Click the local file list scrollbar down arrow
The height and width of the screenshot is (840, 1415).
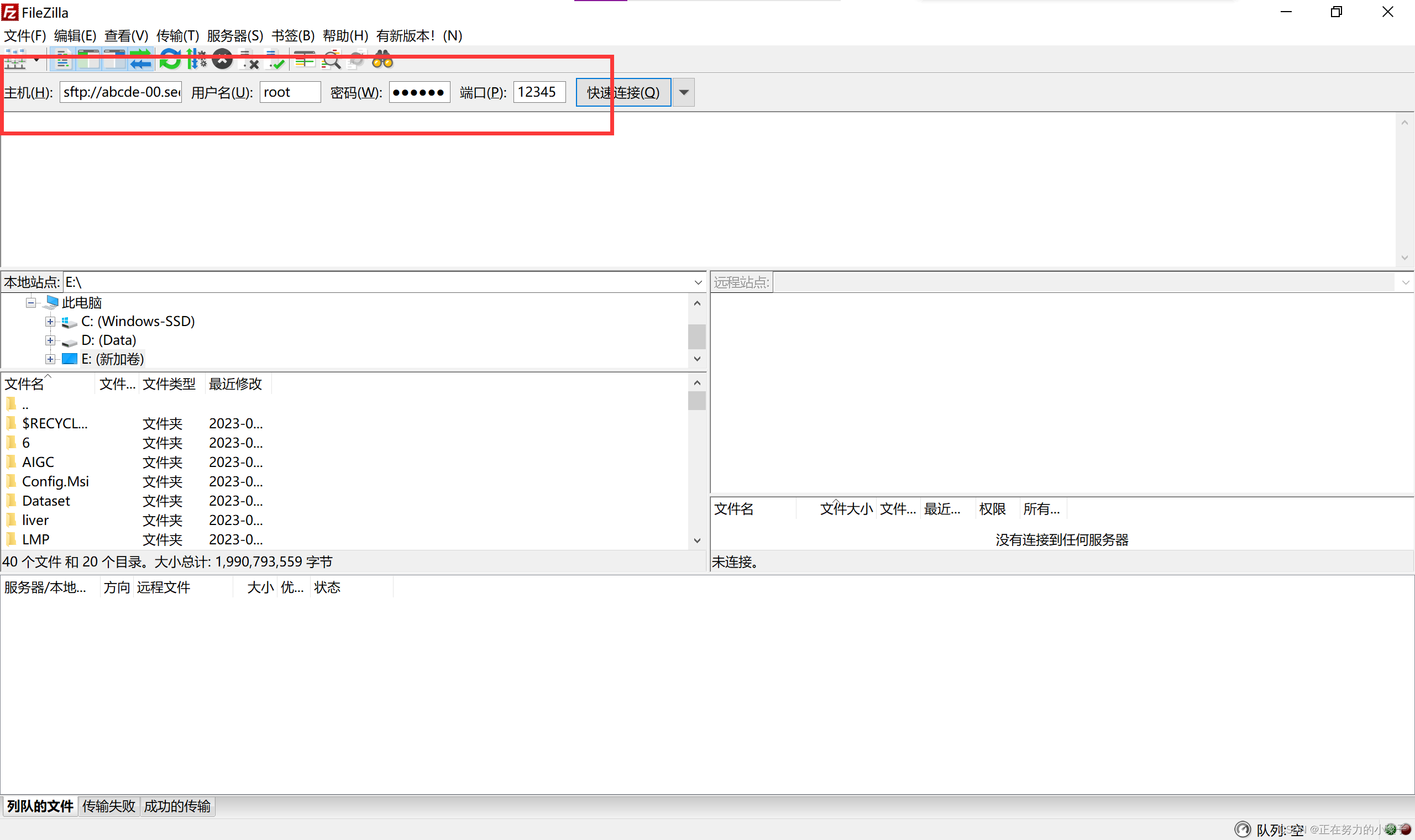coord(698,541)
